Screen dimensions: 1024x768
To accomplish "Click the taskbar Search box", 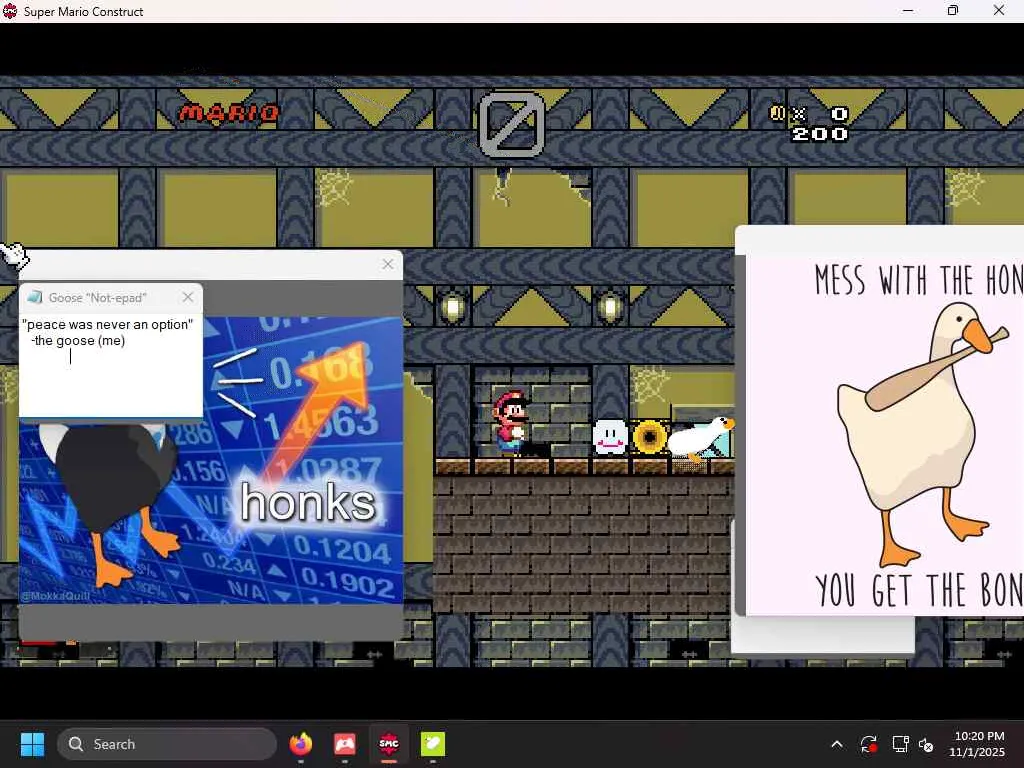I will 167,744.
